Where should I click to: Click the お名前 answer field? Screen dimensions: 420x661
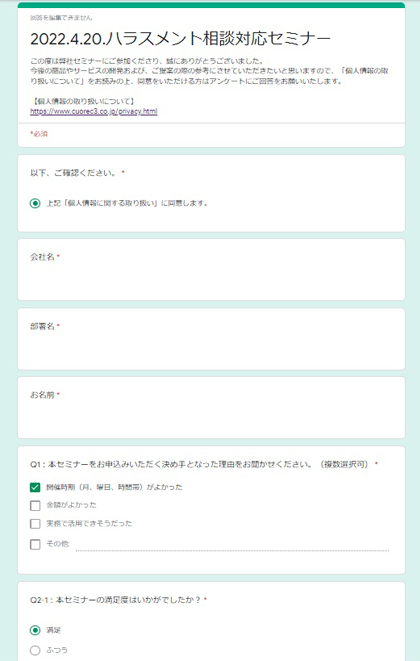tap(211, 417)
